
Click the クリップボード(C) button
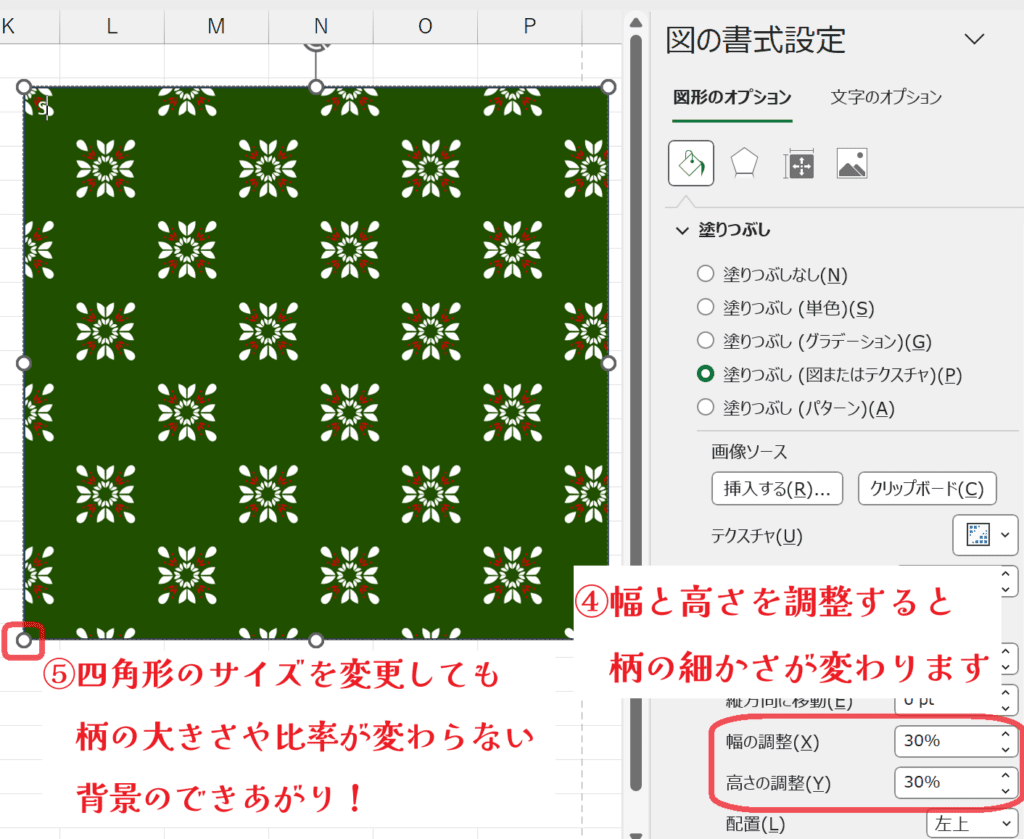pos(927,489)
